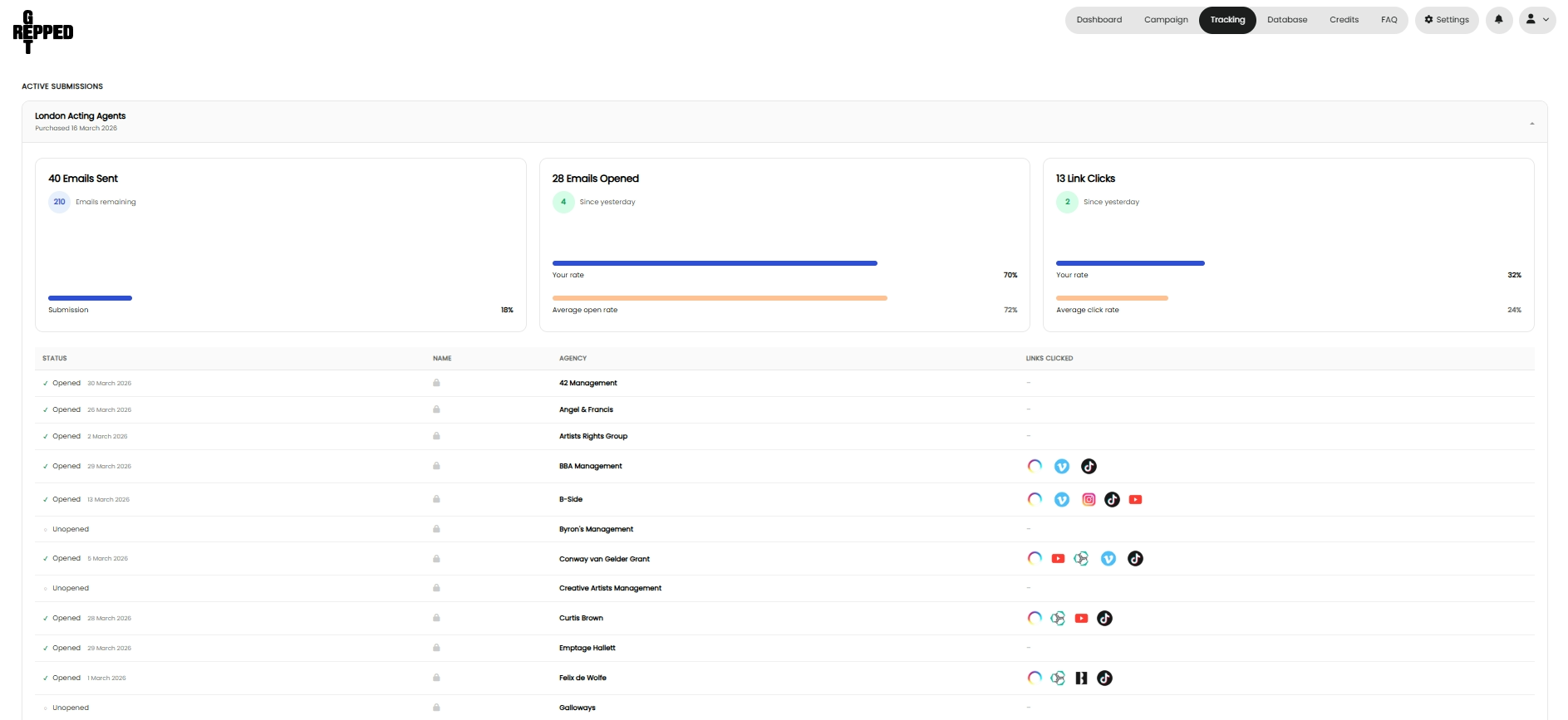Click hexagon icon in Conway van Gelder Grant row

[x=1081, y=559]
